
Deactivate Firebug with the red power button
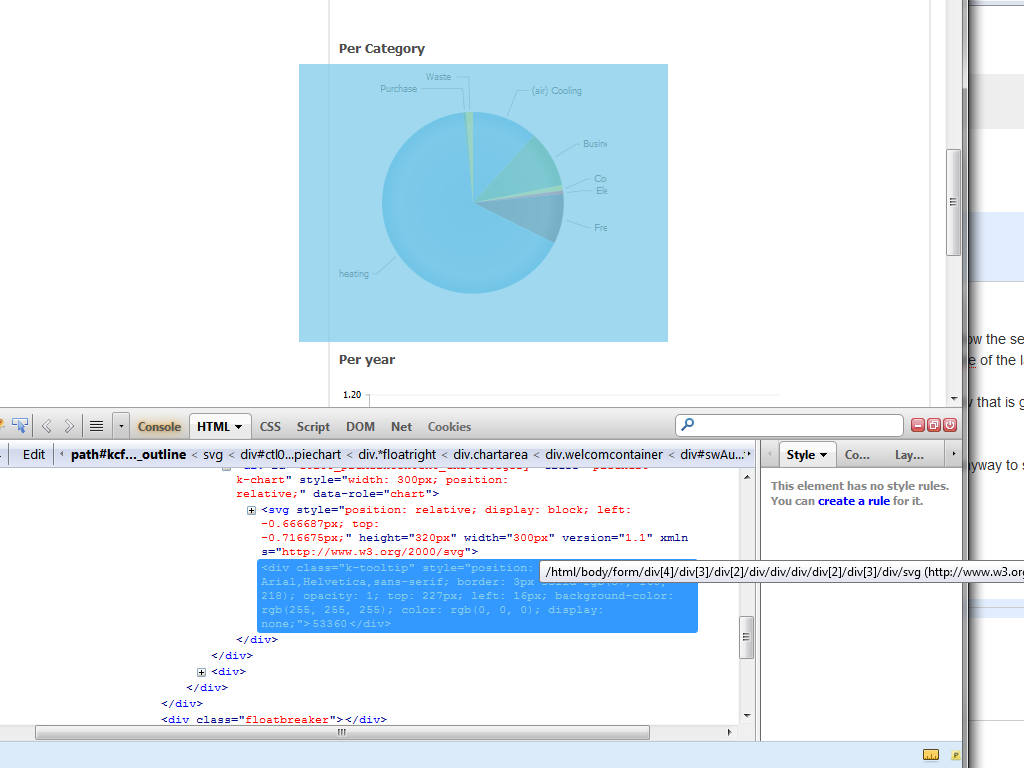(950, 425)
